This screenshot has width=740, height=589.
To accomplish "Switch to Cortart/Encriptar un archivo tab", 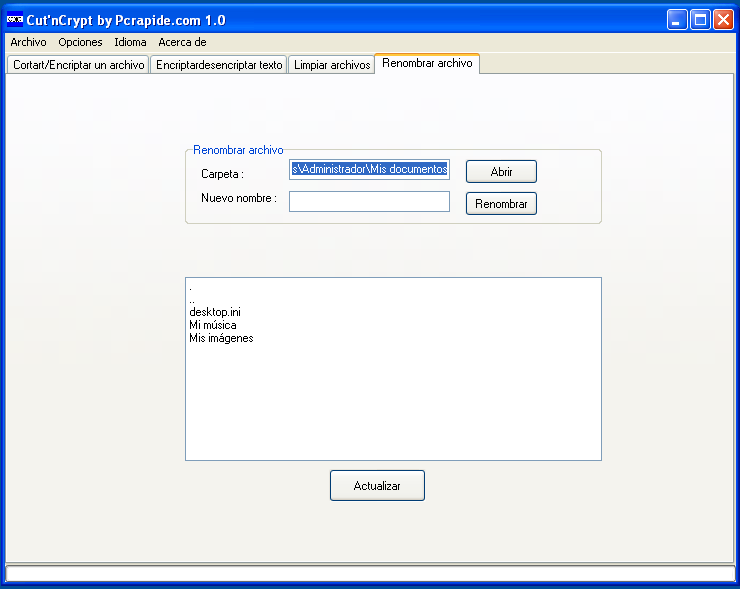I will pos(78,65).
